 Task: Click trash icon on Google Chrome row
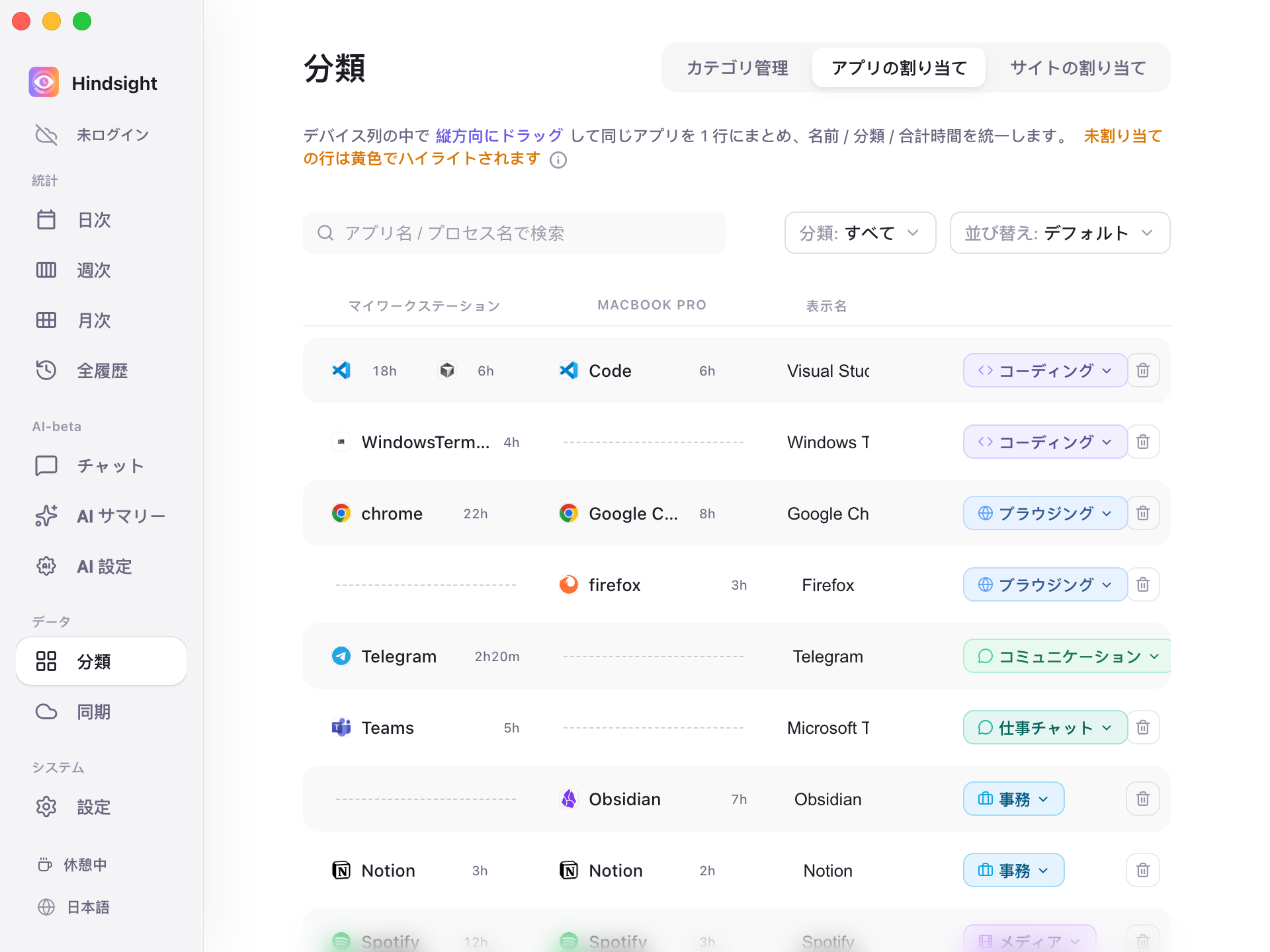coord(1142,513)
